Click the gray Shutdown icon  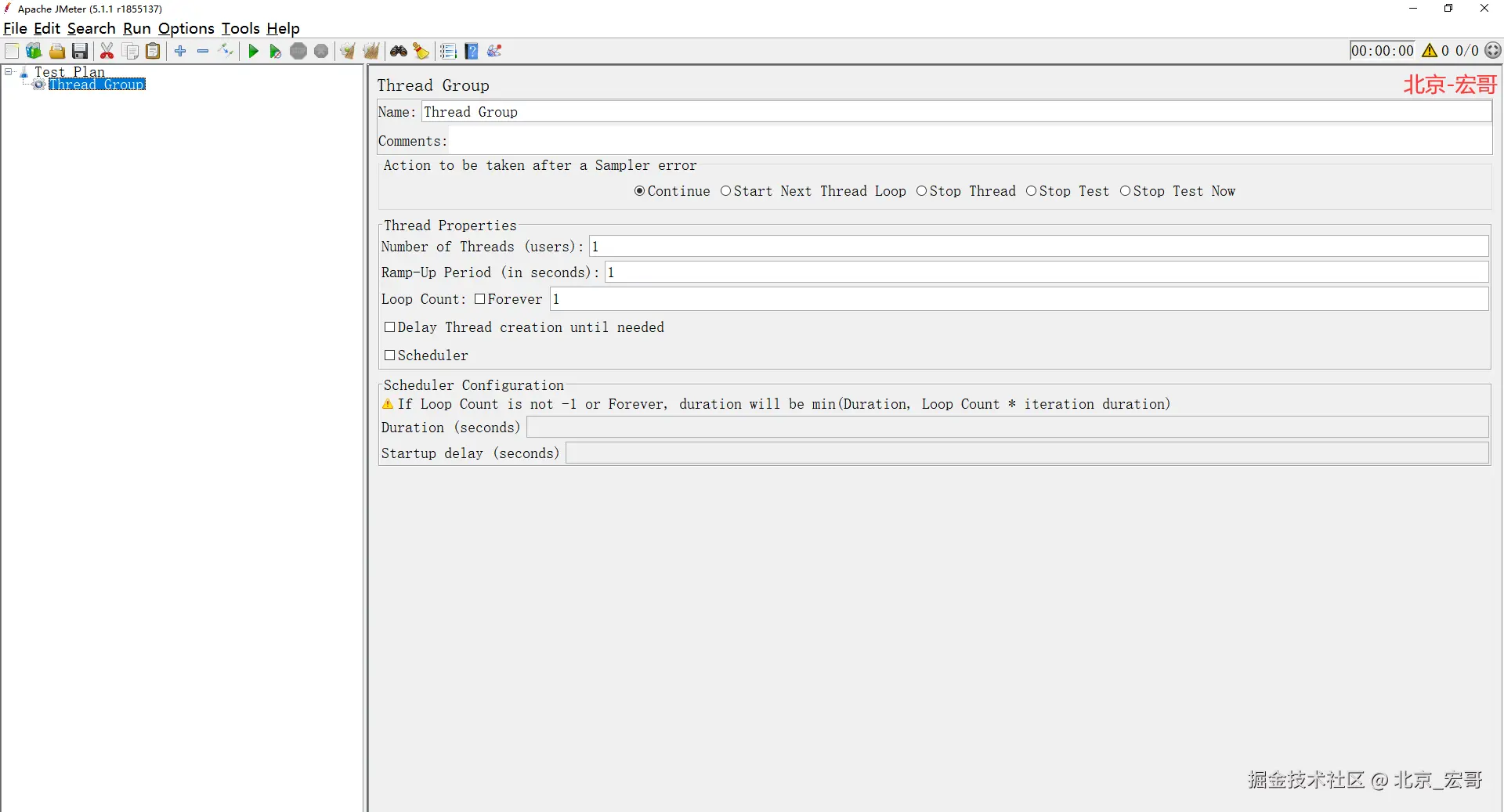point(321,51)
